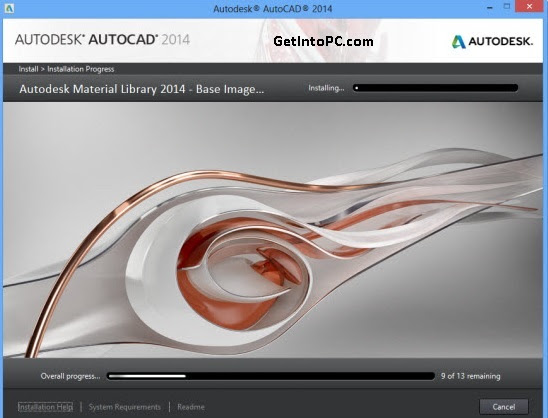This screenshot has height=418, width=548.
Task: Minimize the installer window
Action: [x=490, y=7]
